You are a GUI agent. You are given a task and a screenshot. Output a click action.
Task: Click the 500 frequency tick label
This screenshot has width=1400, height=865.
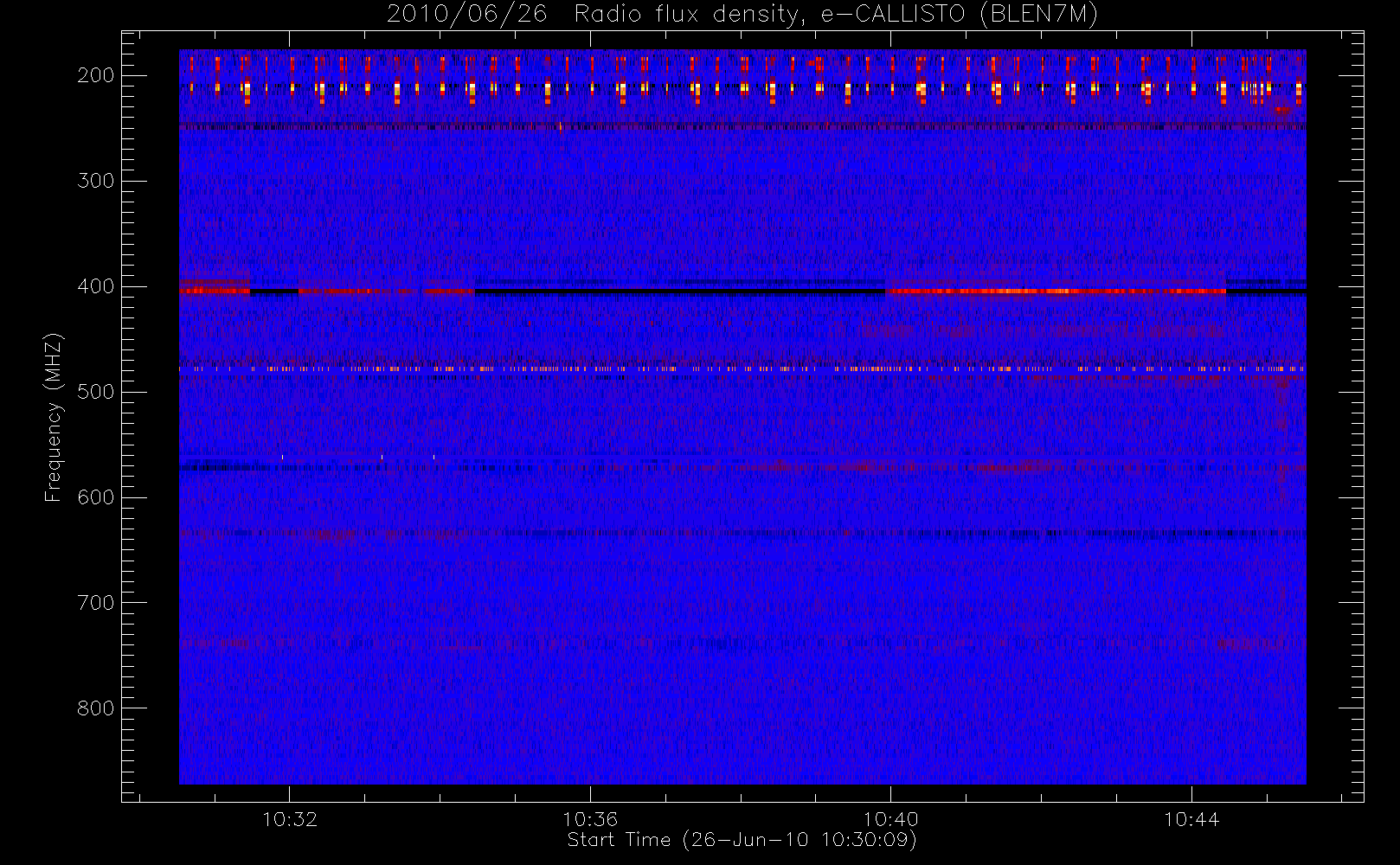[95, 392]
